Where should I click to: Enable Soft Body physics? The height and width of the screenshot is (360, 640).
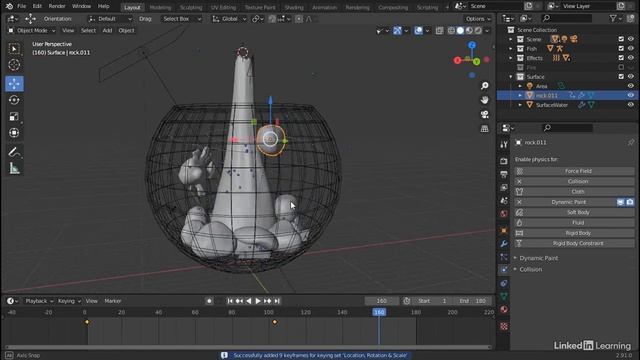point(574,212)
